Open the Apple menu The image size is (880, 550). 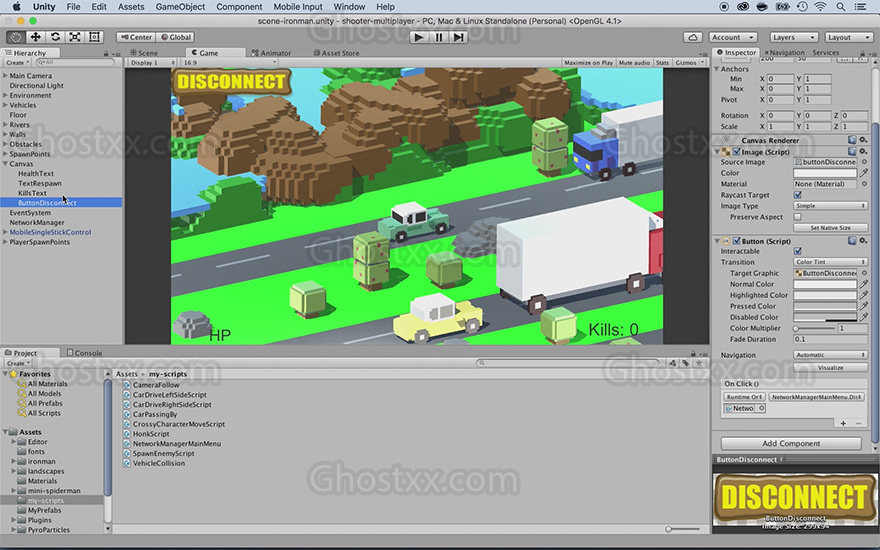click(16, 7)
